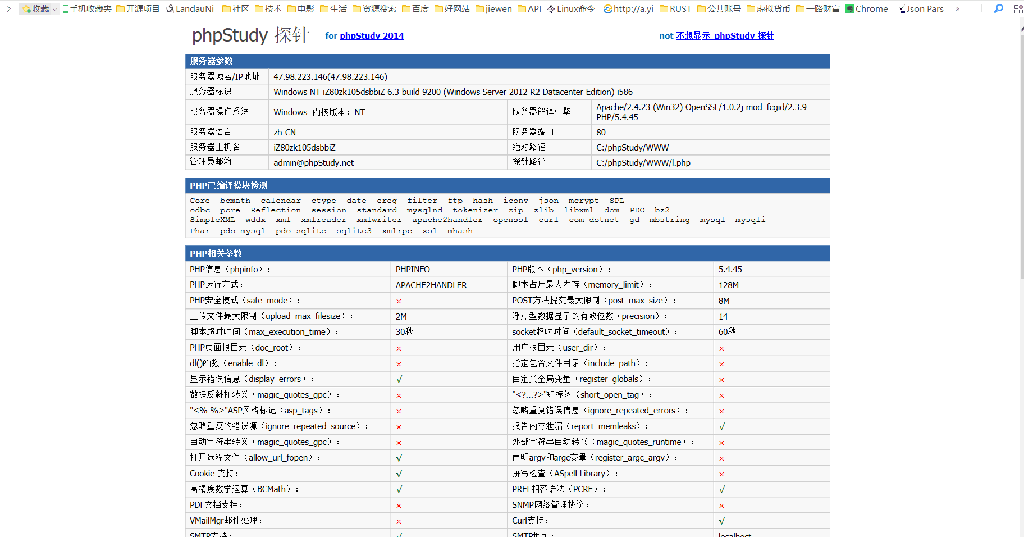
Task: Expand the sidebar arrow left of 收藏
Action: tap(8, 8)
